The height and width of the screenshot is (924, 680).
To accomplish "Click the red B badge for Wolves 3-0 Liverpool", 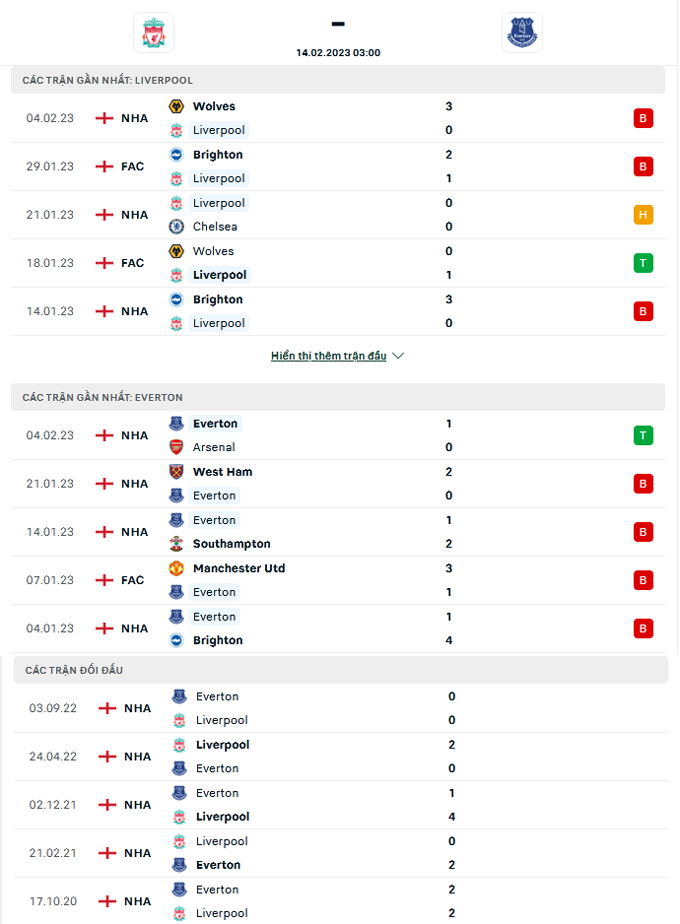I will click(x=643, y=118).
